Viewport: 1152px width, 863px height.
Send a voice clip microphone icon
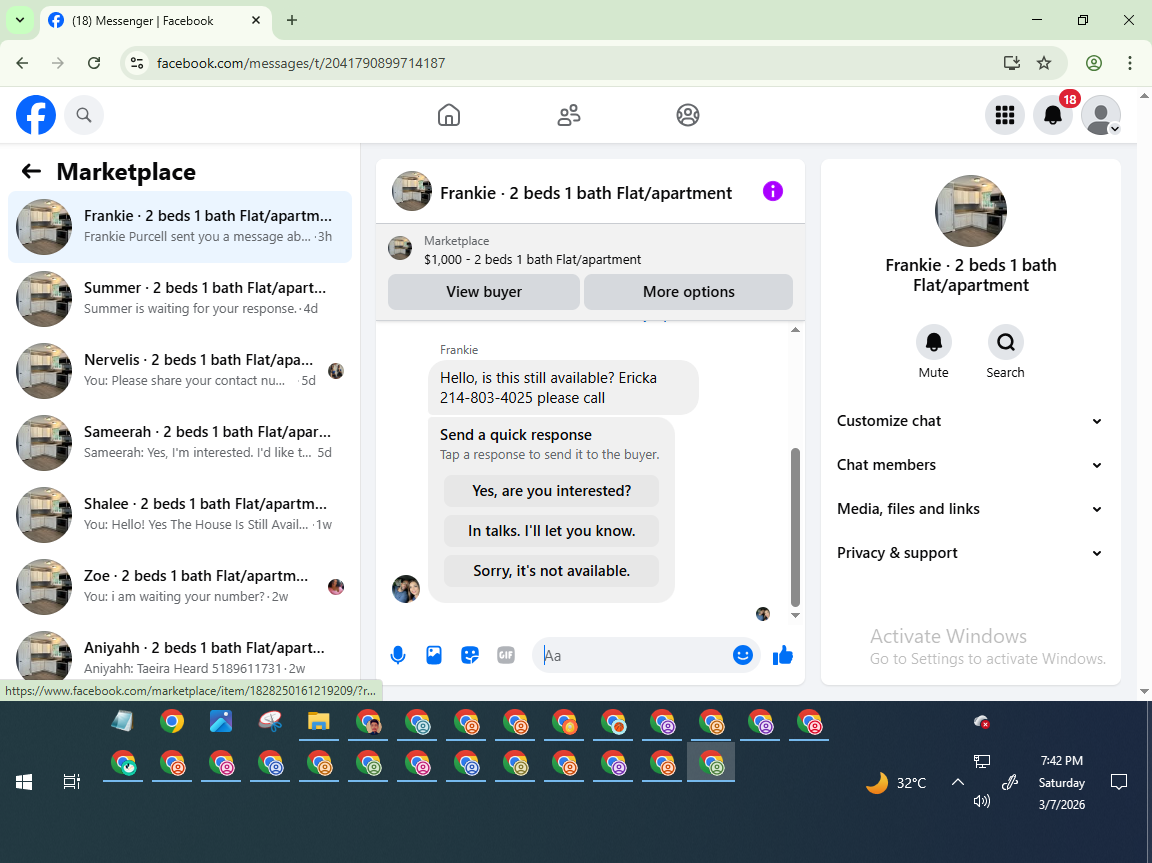coord(398,655)
